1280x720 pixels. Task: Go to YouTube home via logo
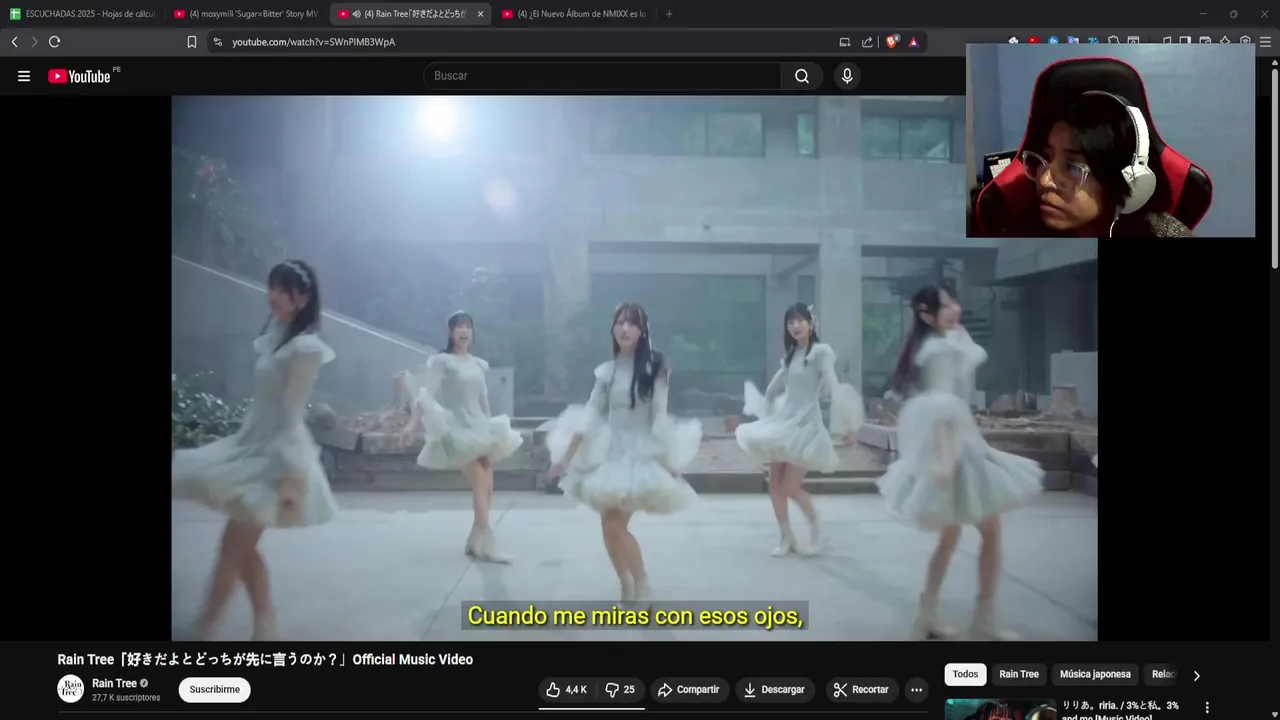79,76
